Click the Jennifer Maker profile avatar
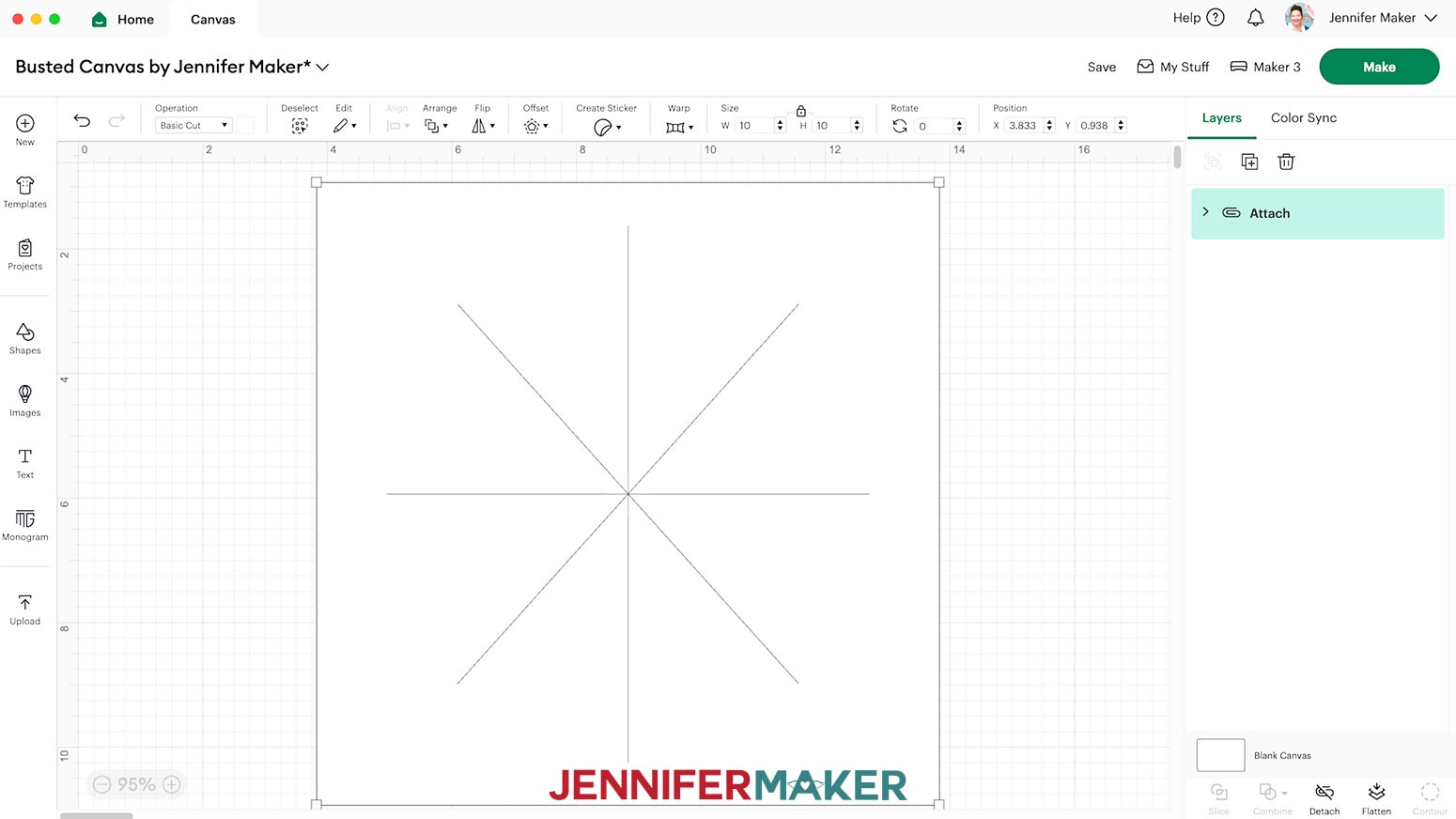 point(1299,18)
